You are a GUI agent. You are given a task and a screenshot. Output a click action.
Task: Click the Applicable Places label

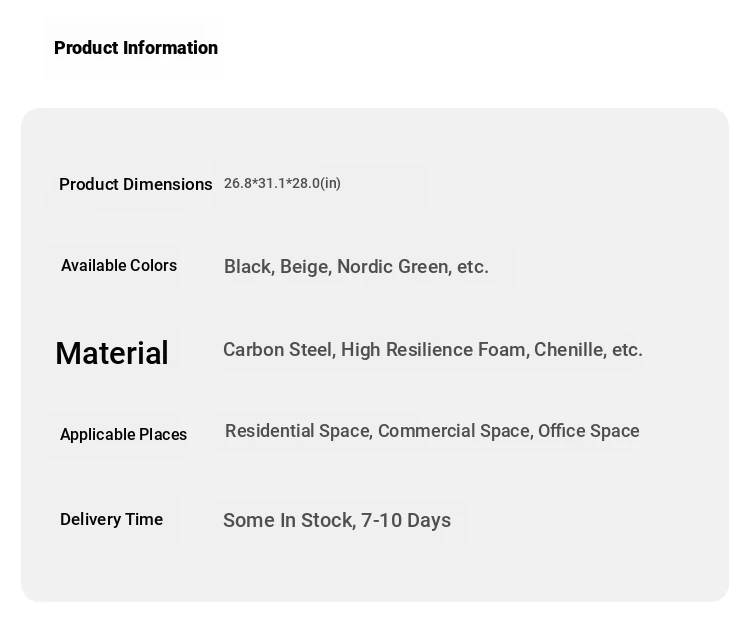coord(123,435)
